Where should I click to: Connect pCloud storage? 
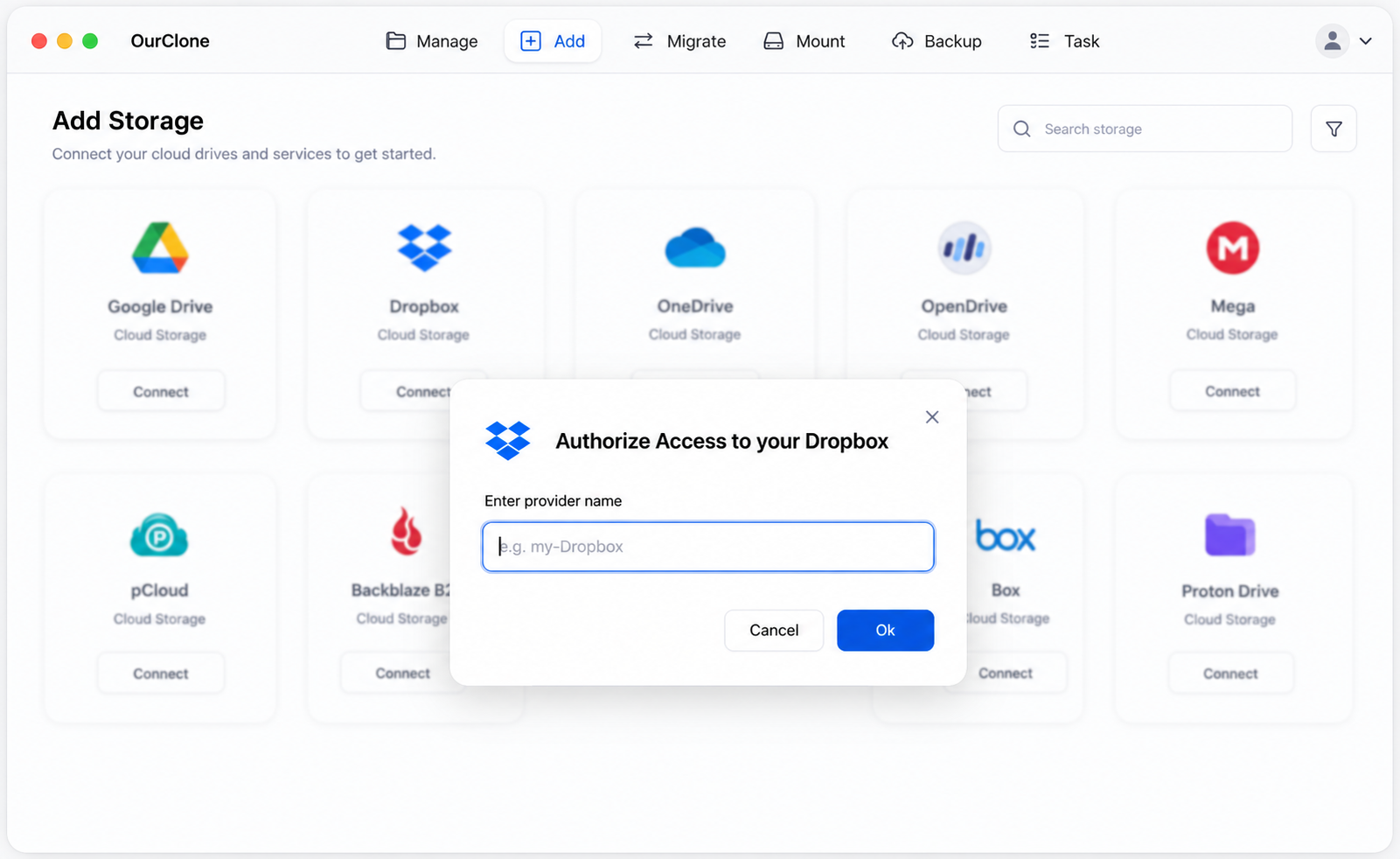point(161,674)
